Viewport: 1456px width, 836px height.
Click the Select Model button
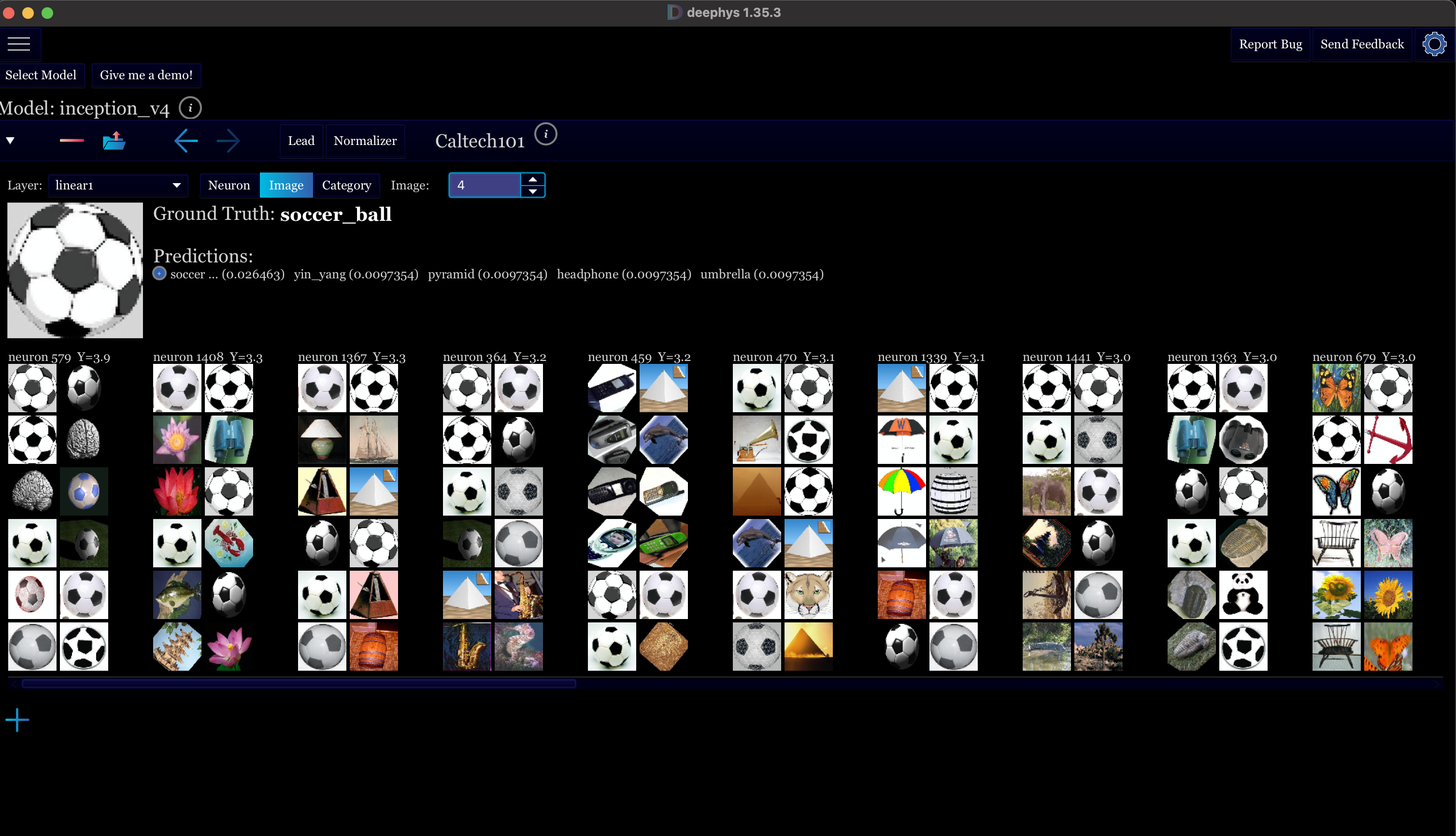pos(41,75)
